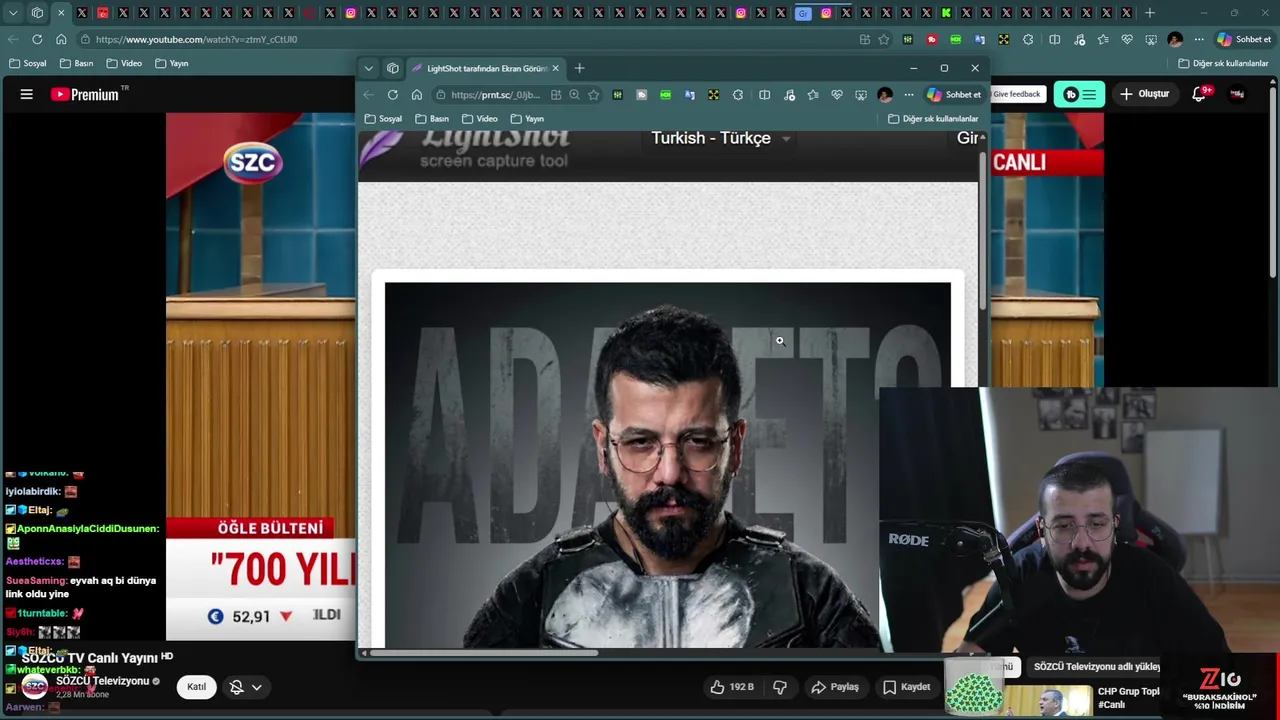Save video with Kaydet
This screenshot has width=1280, height=720.
[907, 687]
